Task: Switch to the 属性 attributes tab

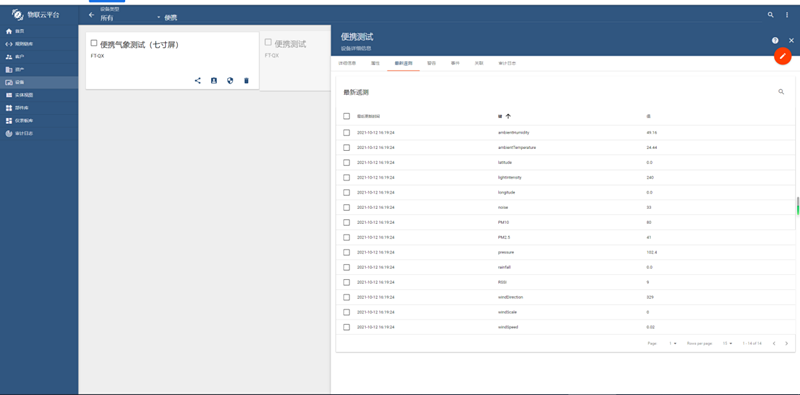Action: [x=375, y=63]
